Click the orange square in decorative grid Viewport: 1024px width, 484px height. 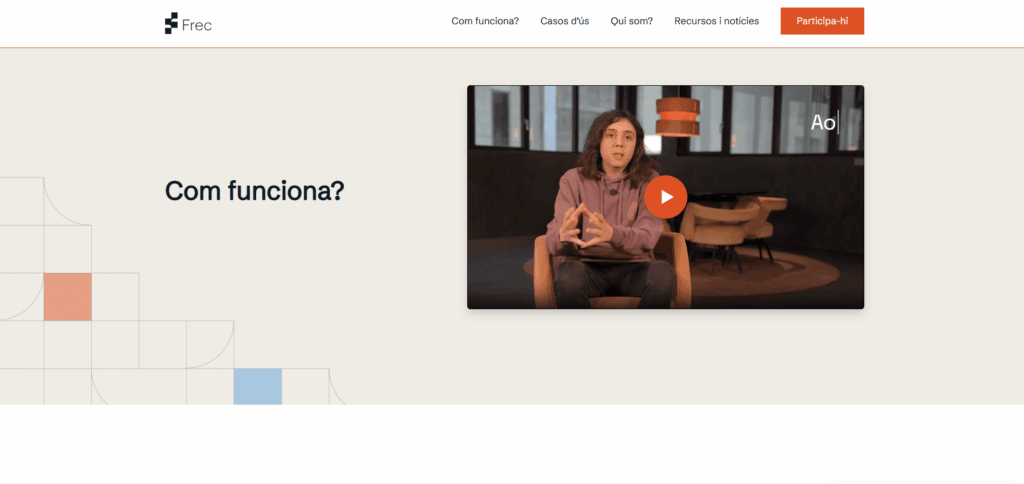pos(68,297)
